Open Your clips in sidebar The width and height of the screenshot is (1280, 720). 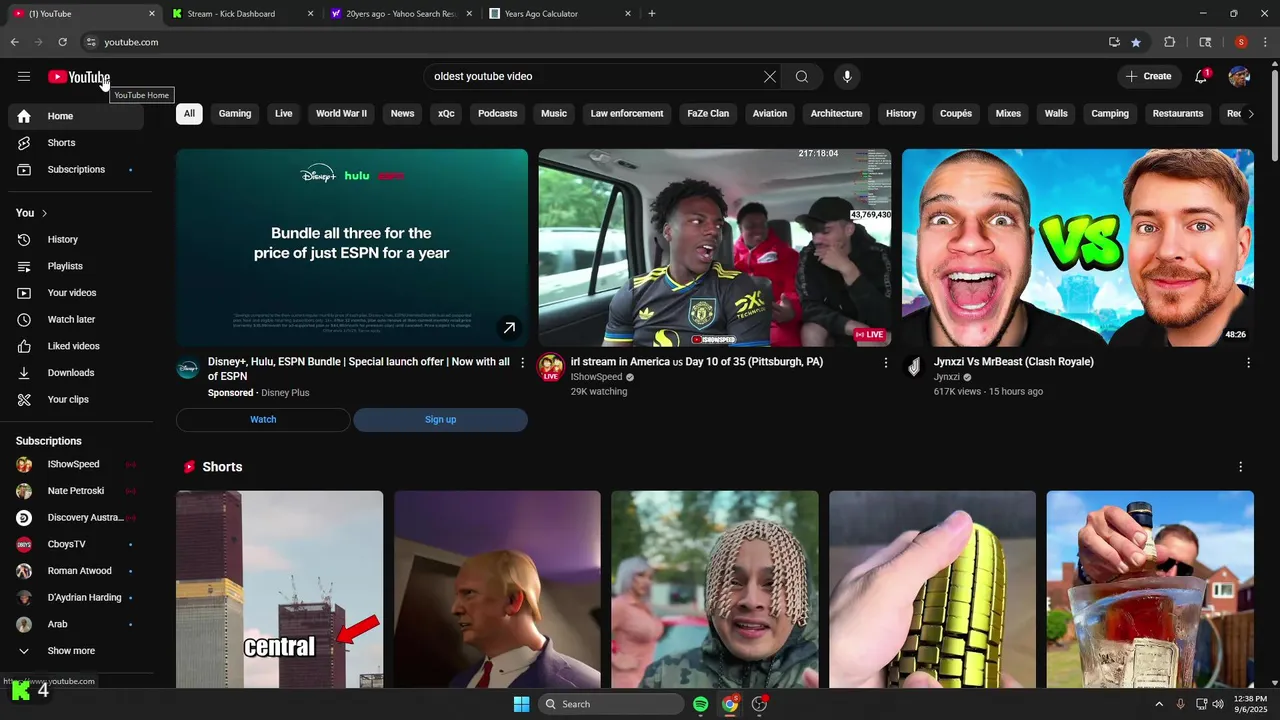click(x=76, y=400)
